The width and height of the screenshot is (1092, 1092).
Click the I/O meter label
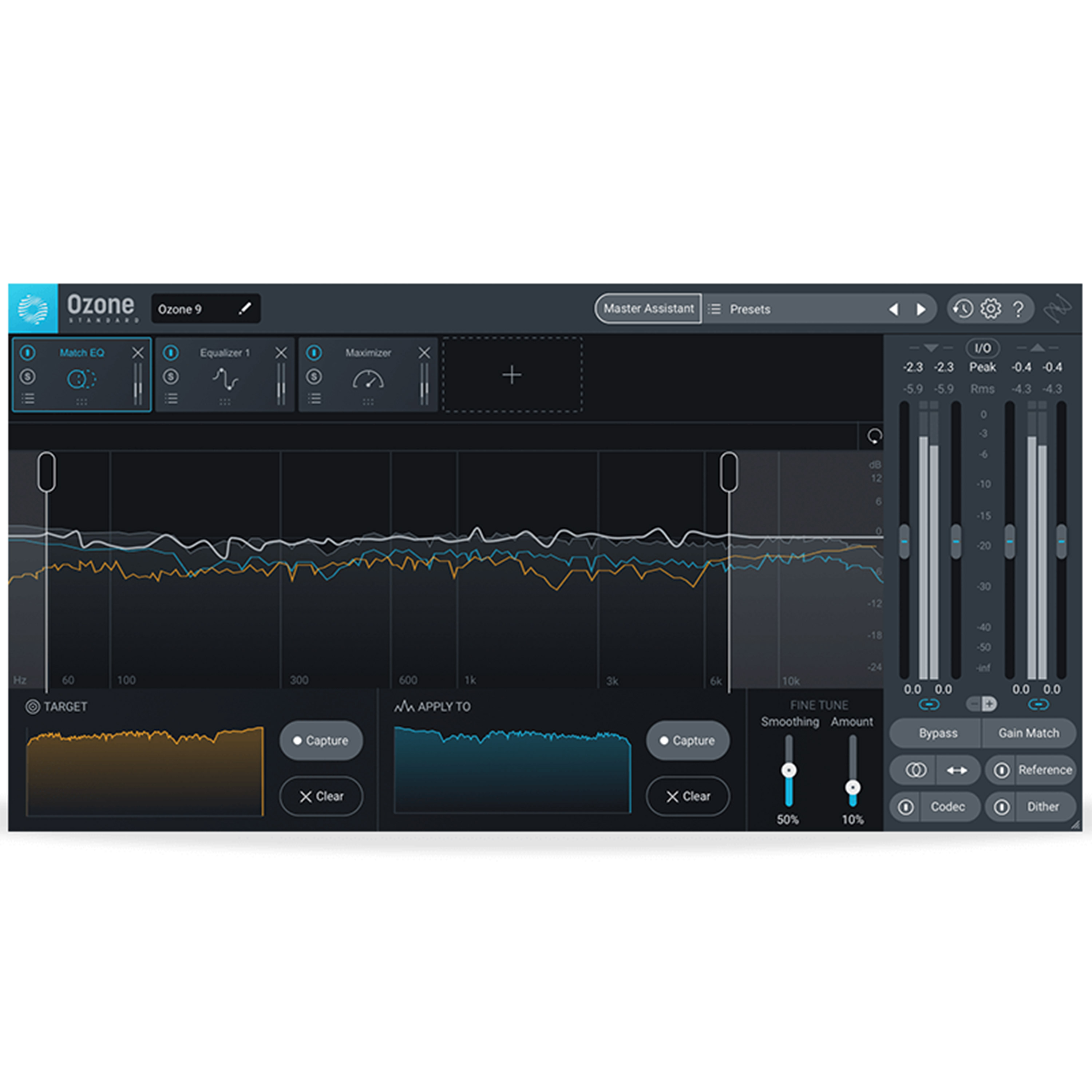pyautogui.click(x=982, y=348)
